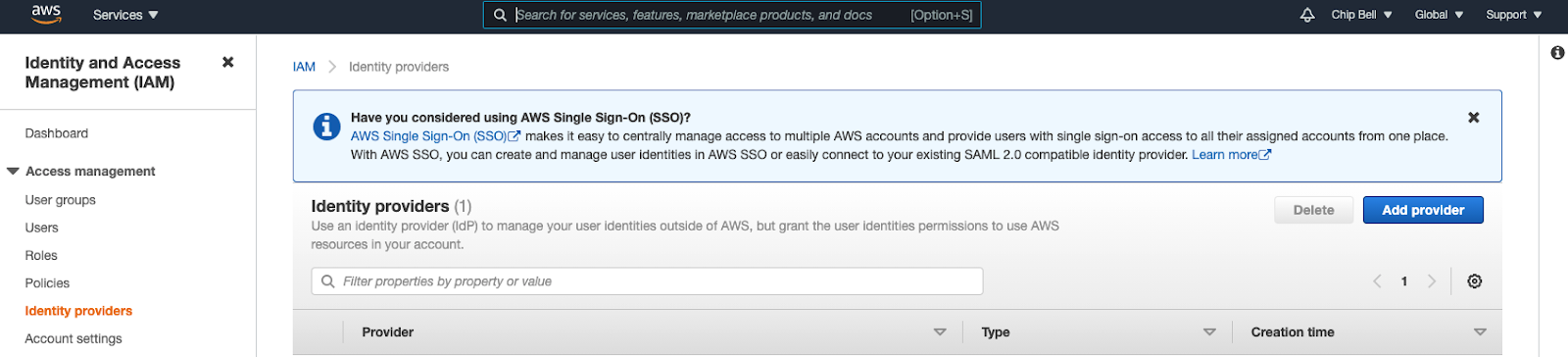Close the IAM navigation panel
This screenshot has width=1568, height=357.
[x=227, y=62]
